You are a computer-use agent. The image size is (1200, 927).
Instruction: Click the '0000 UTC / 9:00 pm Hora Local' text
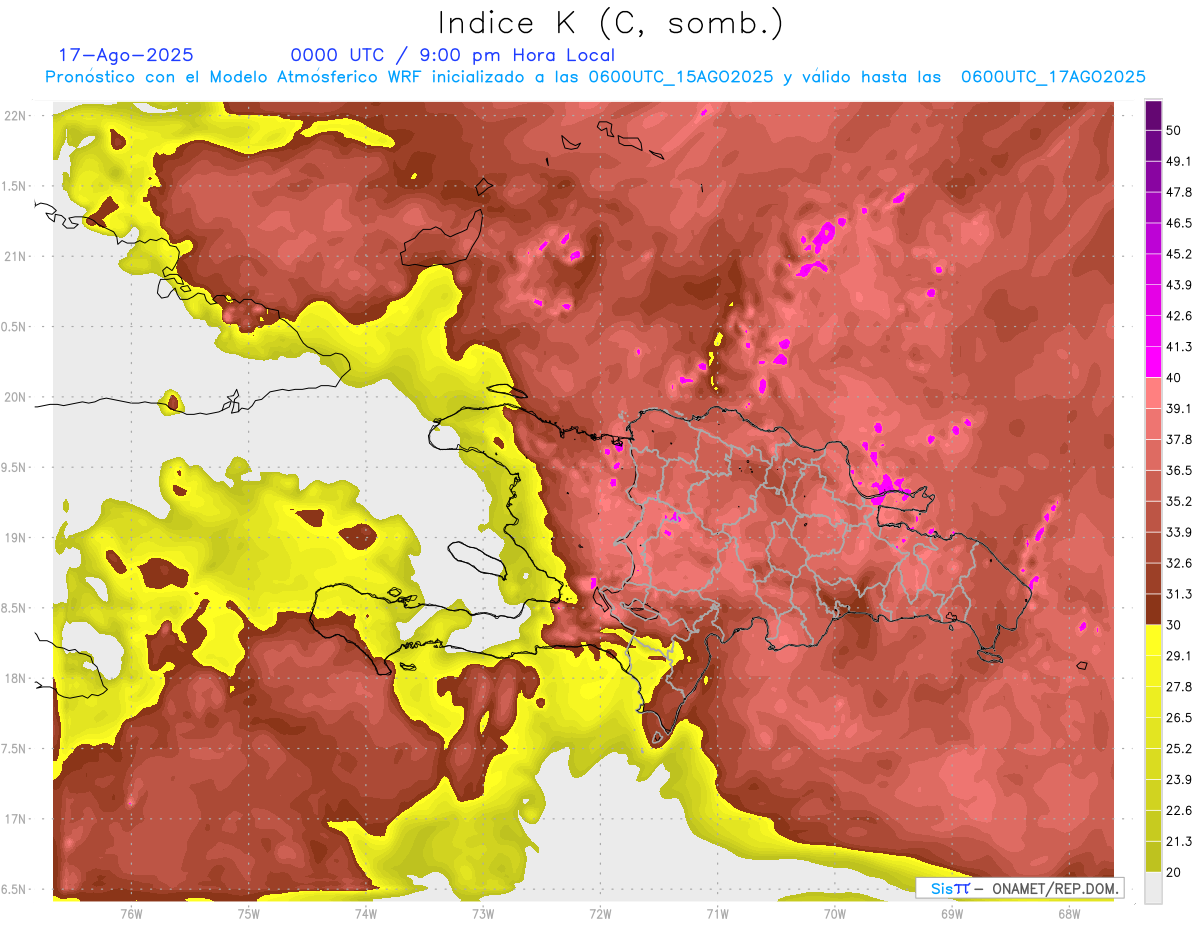(x=453, y=55)
